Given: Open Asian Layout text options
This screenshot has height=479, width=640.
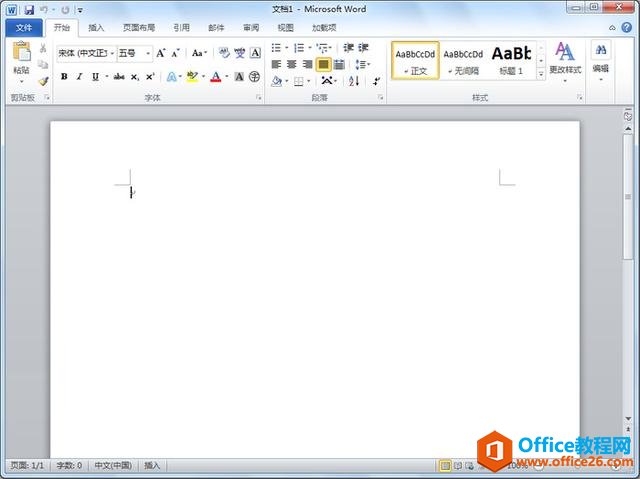Looking at the screenshot, I should point(327,81).
